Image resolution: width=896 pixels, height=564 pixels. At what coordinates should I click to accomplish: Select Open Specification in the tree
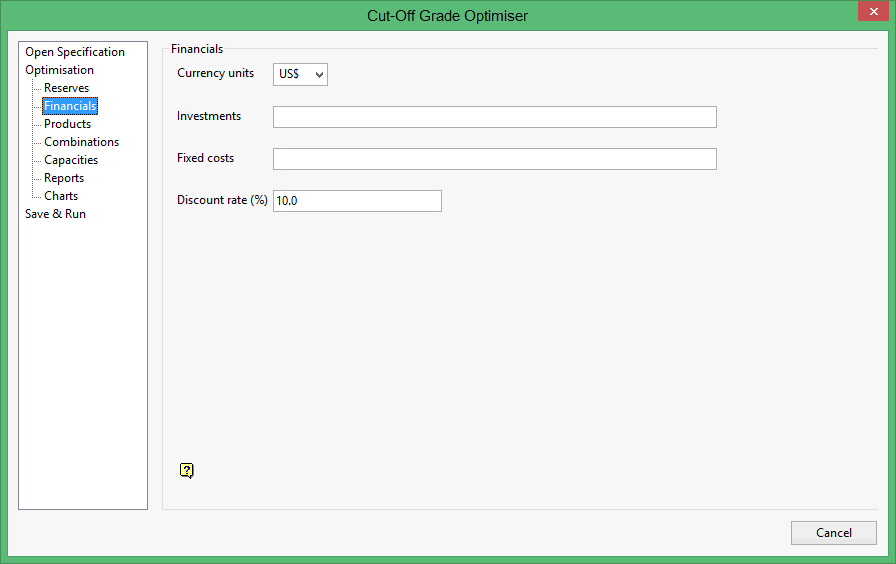point(75,52)
